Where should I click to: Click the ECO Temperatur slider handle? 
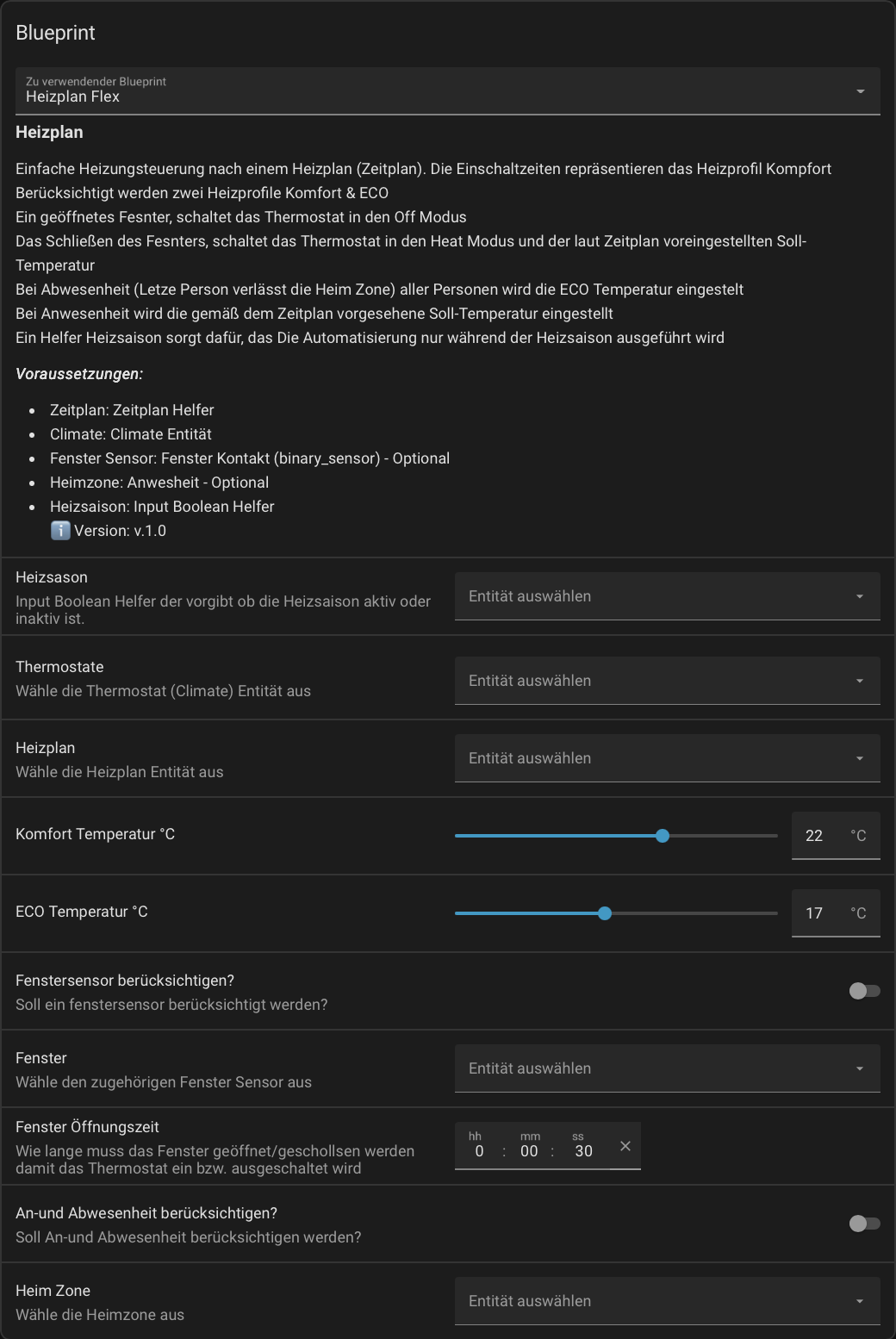pyautogui.click(x=605, y=913)
